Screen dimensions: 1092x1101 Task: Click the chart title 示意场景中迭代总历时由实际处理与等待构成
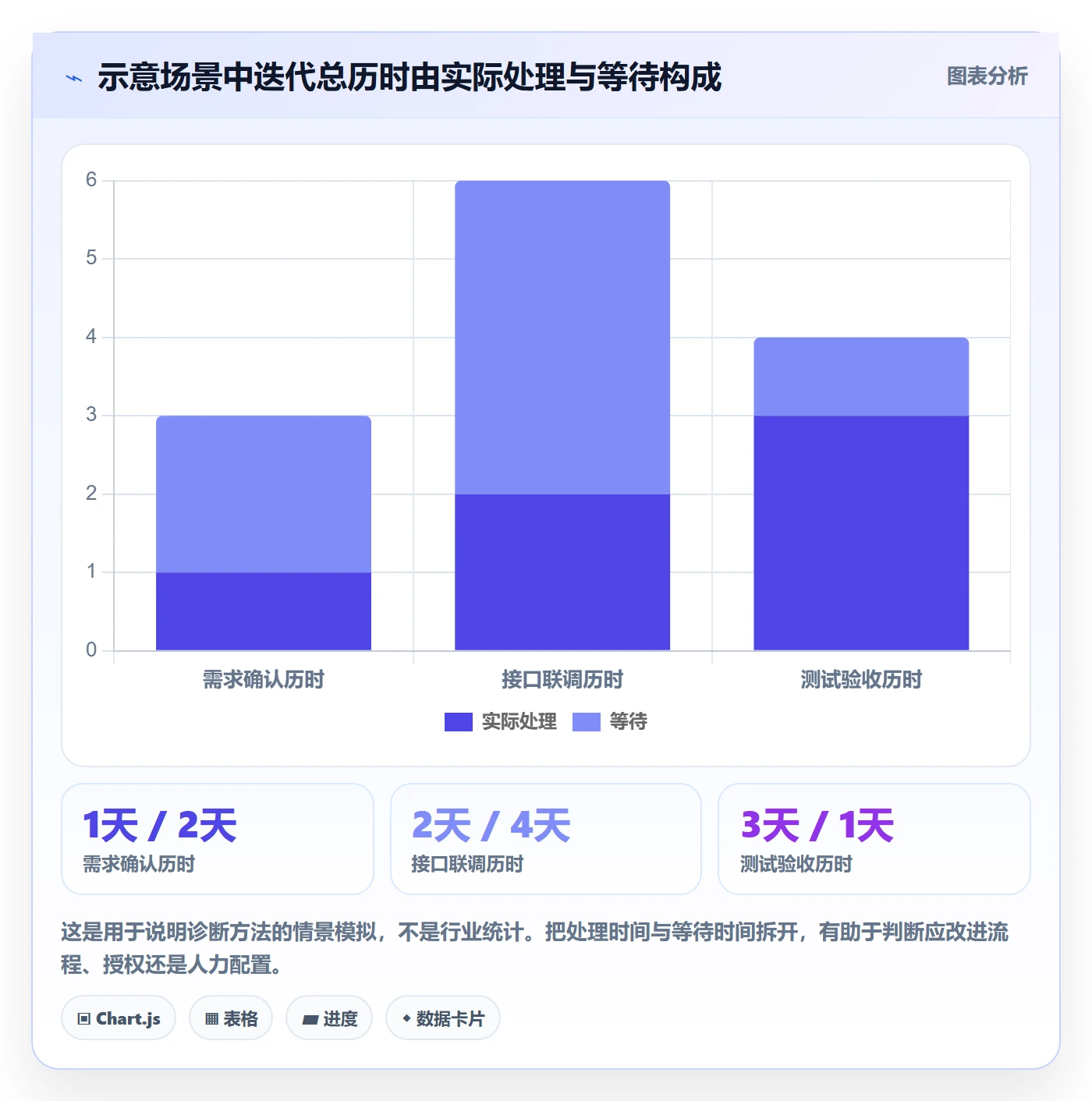tap(409, 77)
